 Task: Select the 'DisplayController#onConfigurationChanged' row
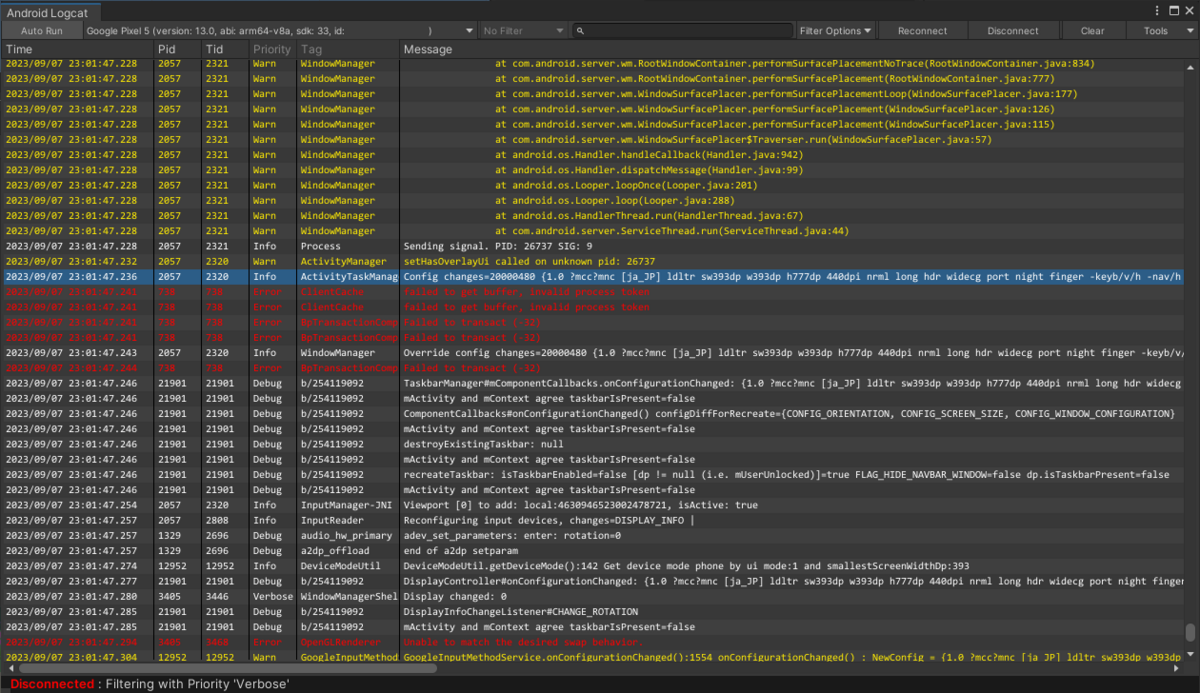593,581
